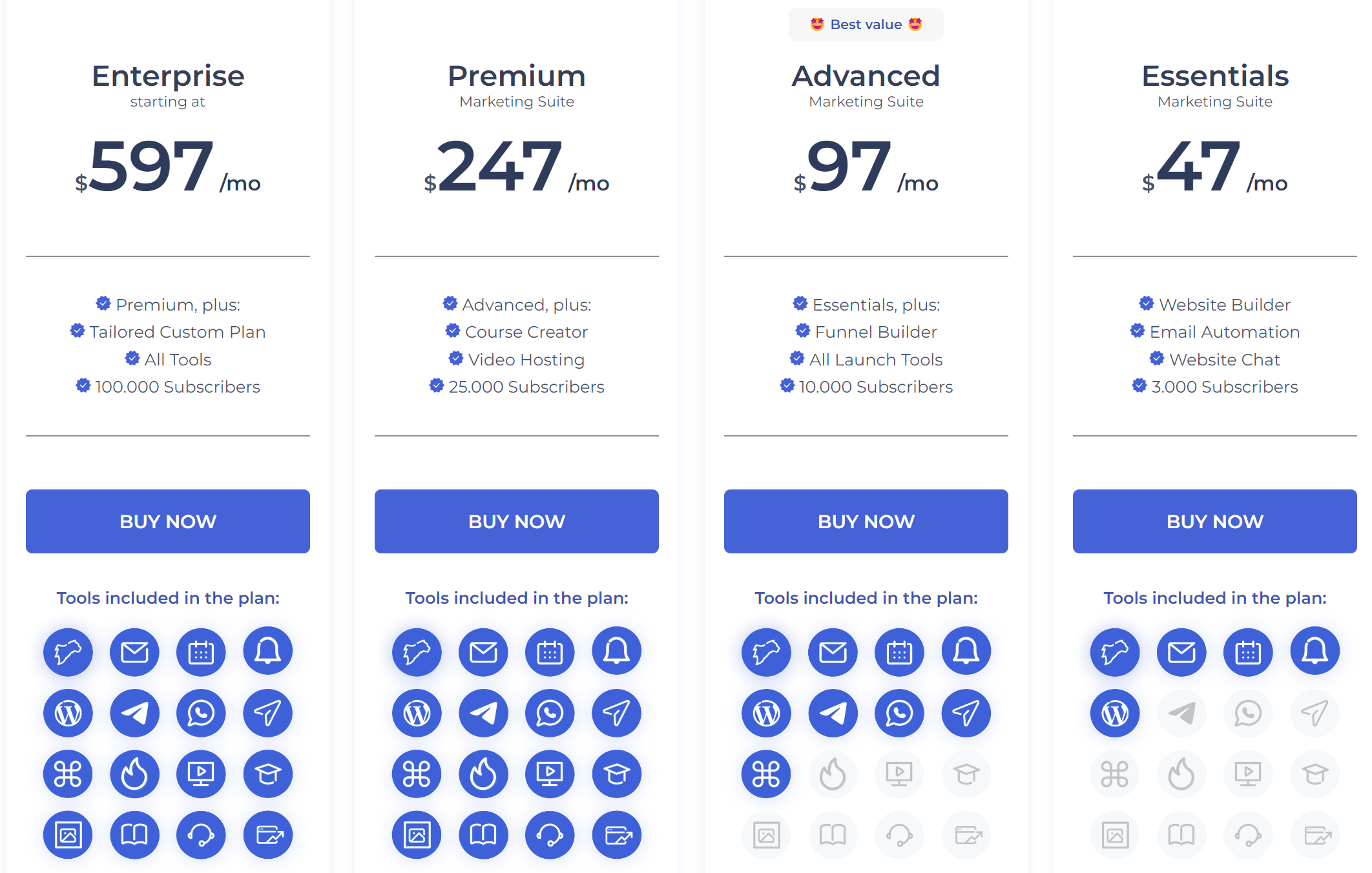
Task: Select the graduation cap icon under Enterprise
Action: [x=267, y=774]
